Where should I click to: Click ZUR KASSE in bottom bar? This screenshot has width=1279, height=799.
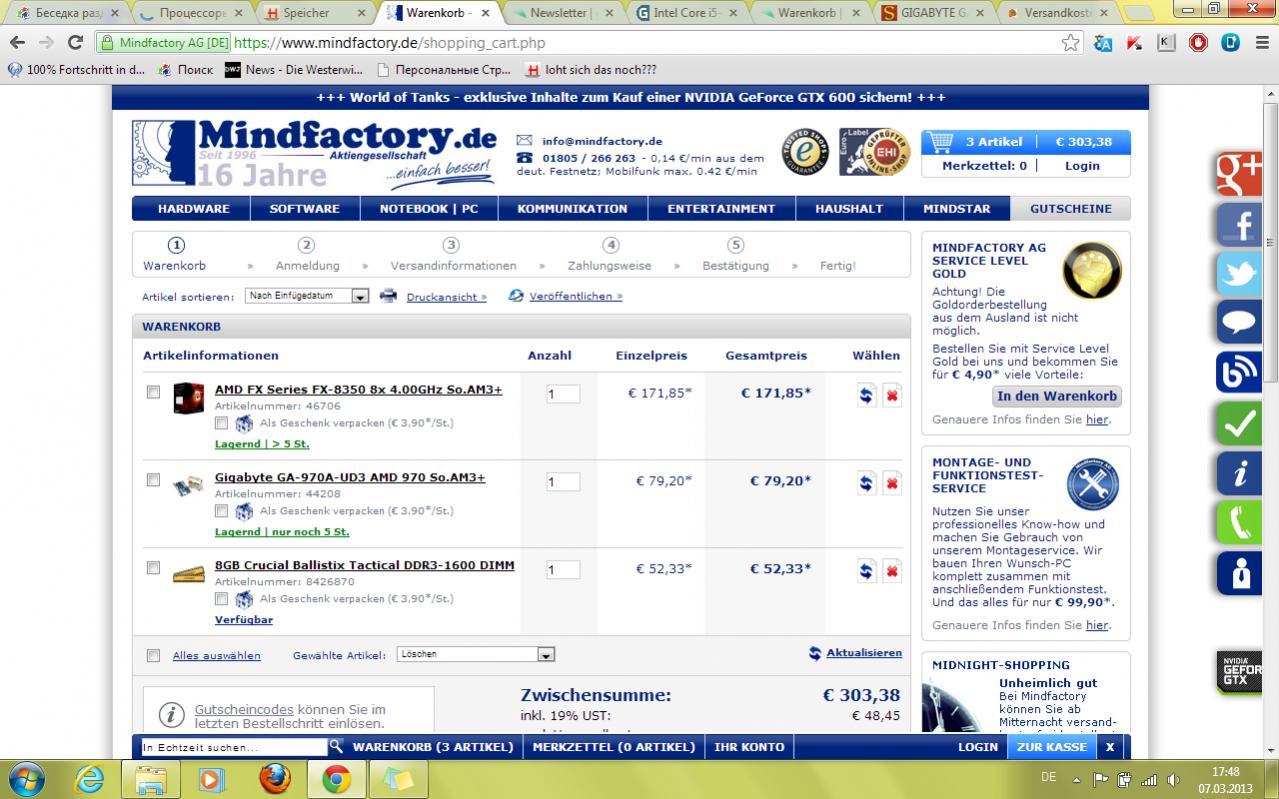(x=1051, y=747)
